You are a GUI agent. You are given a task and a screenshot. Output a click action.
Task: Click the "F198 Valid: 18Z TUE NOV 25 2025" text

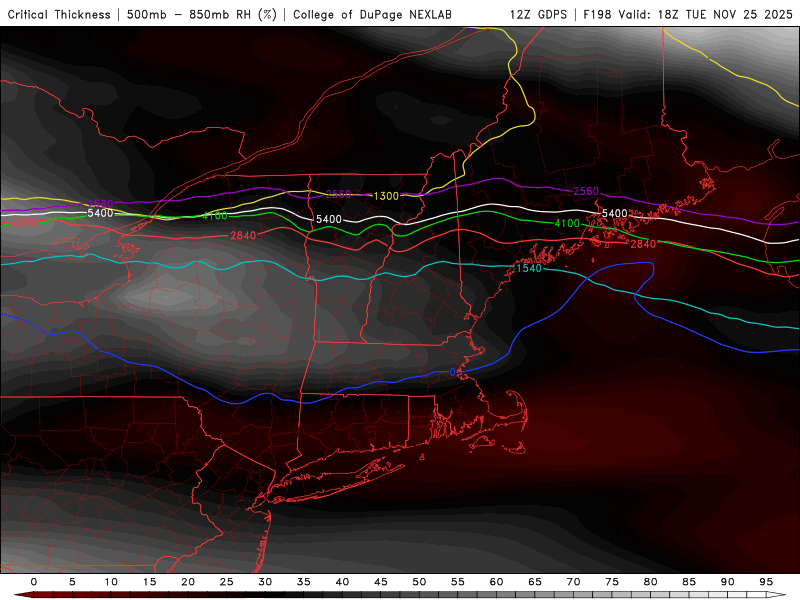click(688, 15)
